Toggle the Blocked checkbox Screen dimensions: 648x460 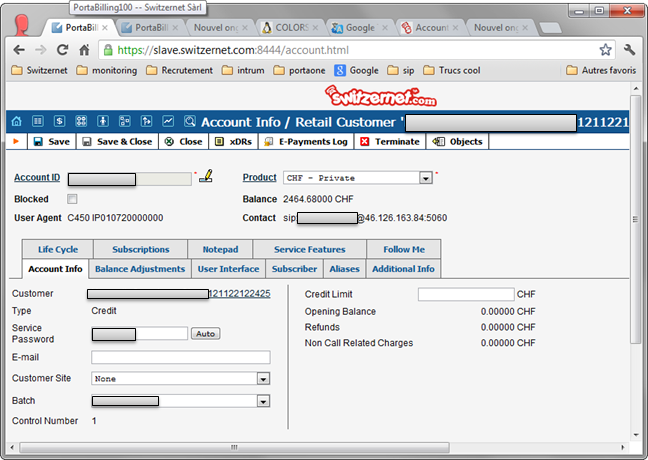[72, 199]
